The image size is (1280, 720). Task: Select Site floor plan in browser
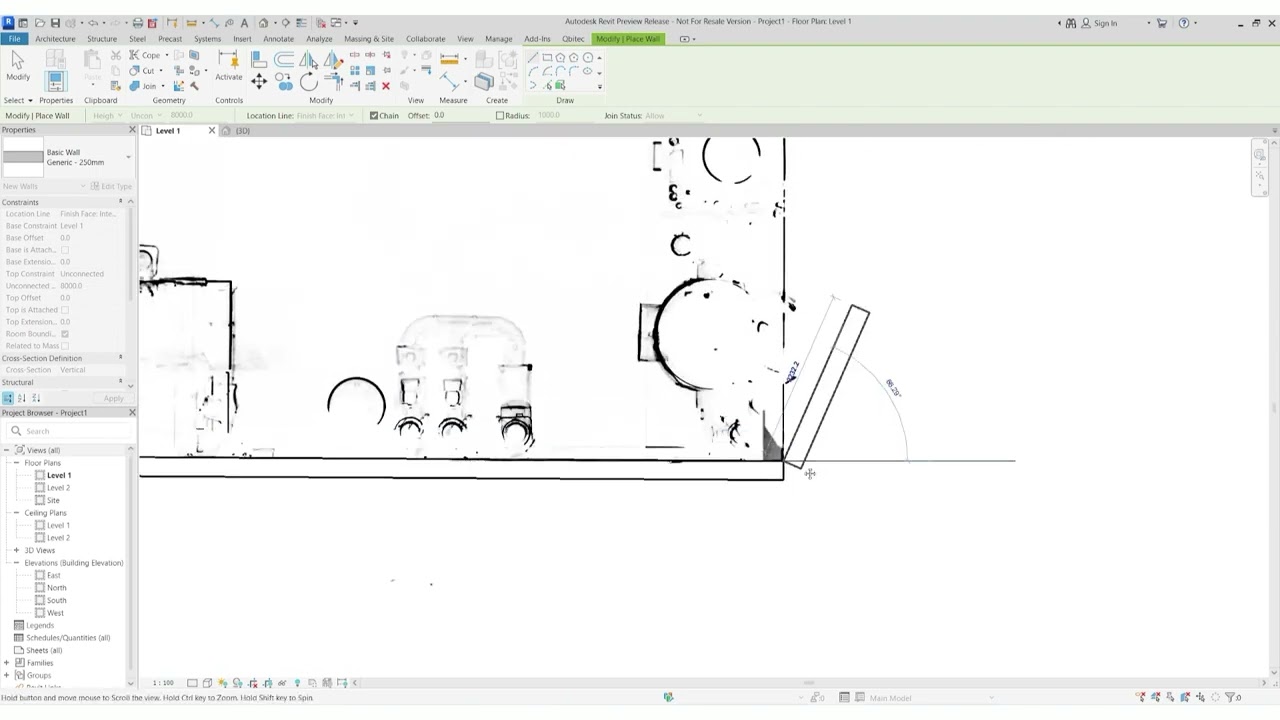click(53, 500)
